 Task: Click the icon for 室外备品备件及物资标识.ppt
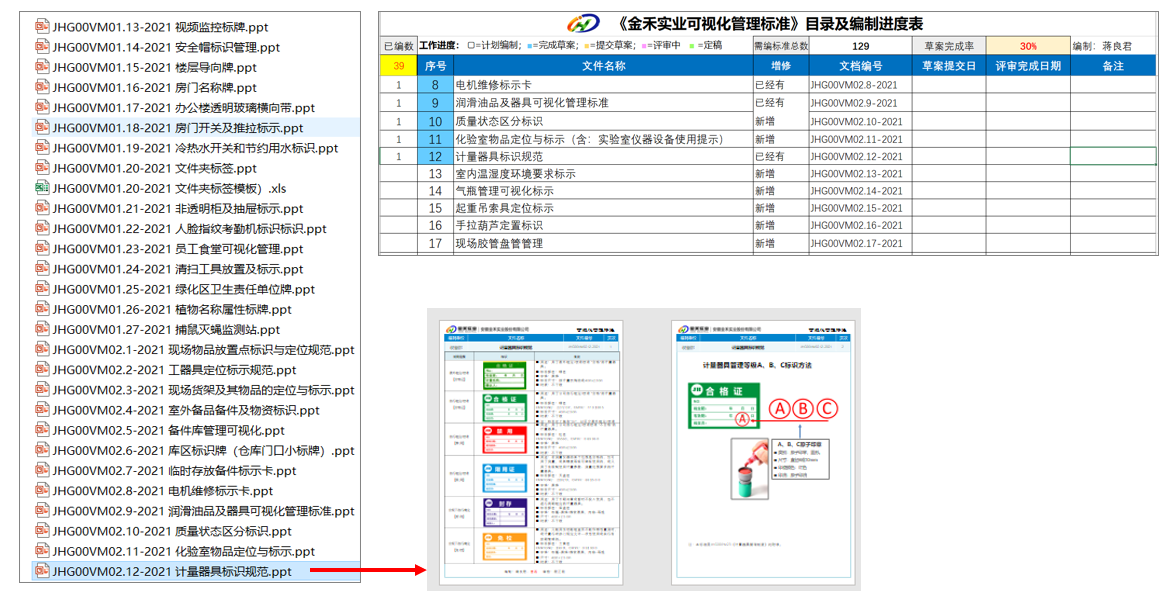42,410
